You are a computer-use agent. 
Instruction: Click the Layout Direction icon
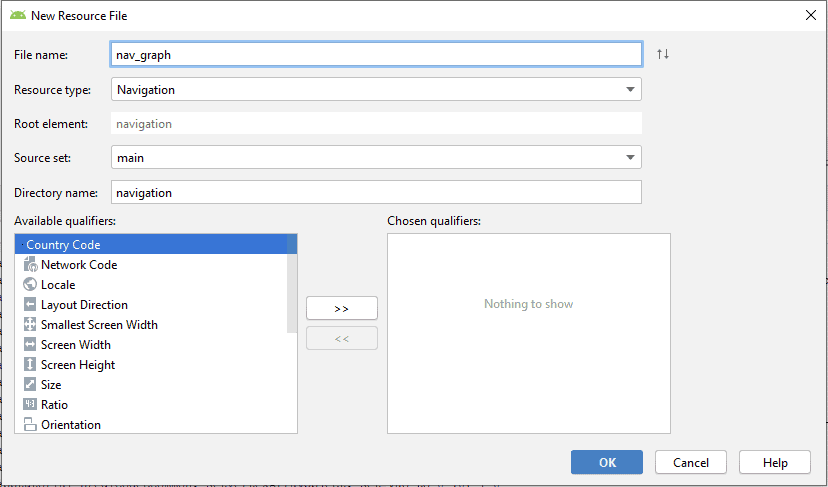pos(30,305)
